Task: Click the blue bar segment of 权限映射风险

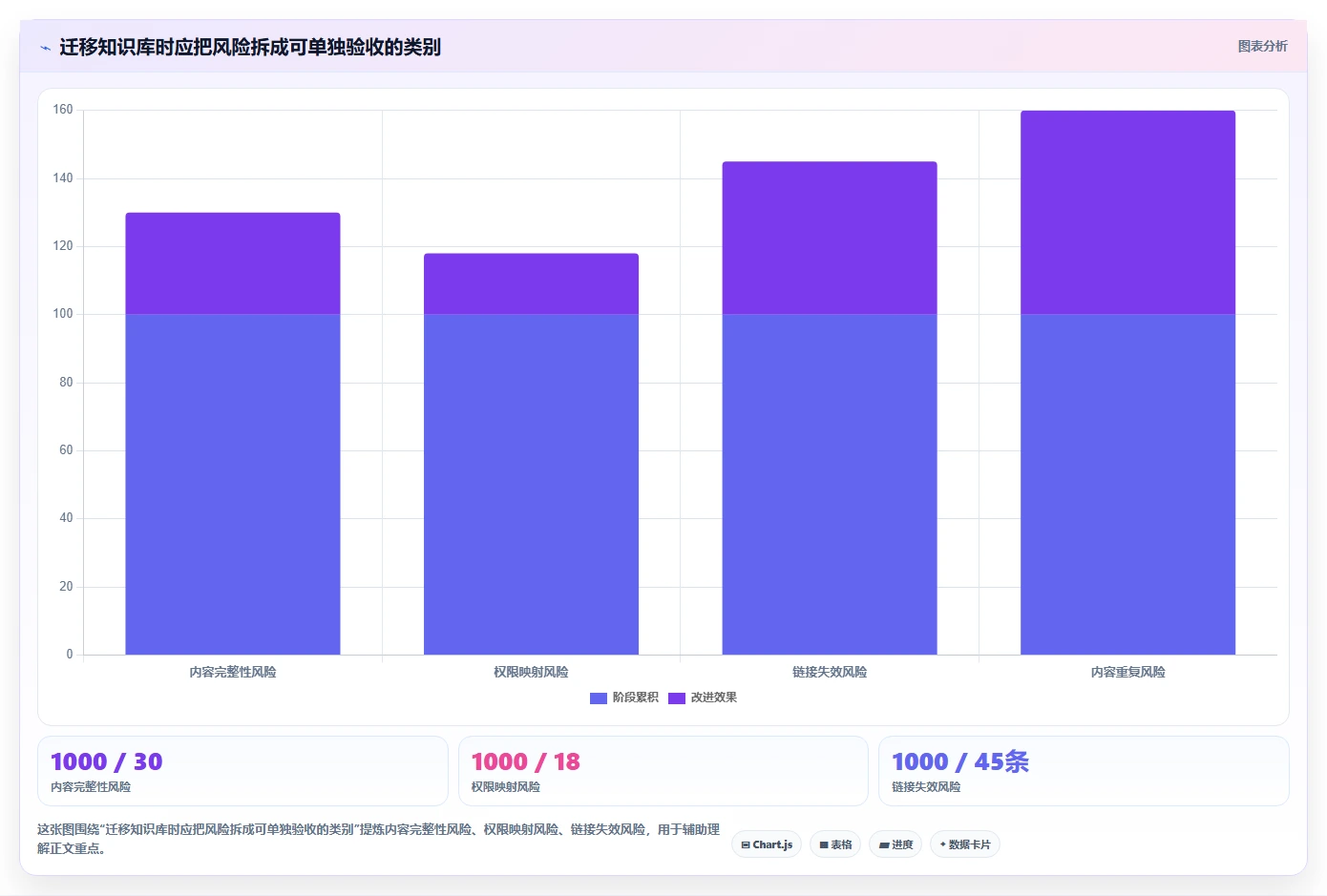Action: (531, 485)
